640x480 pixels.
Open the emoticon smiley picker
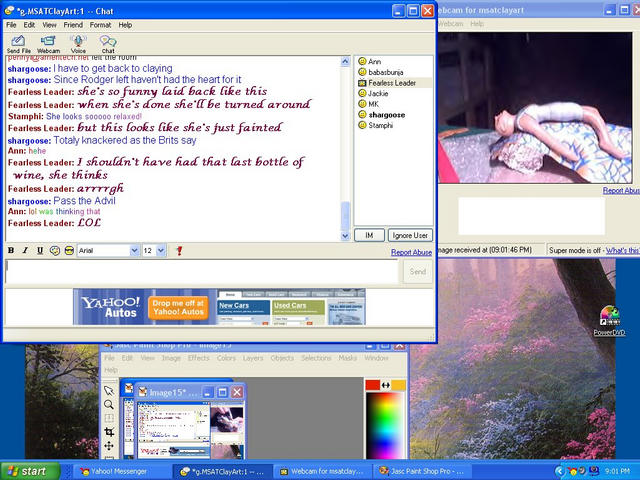55,251
